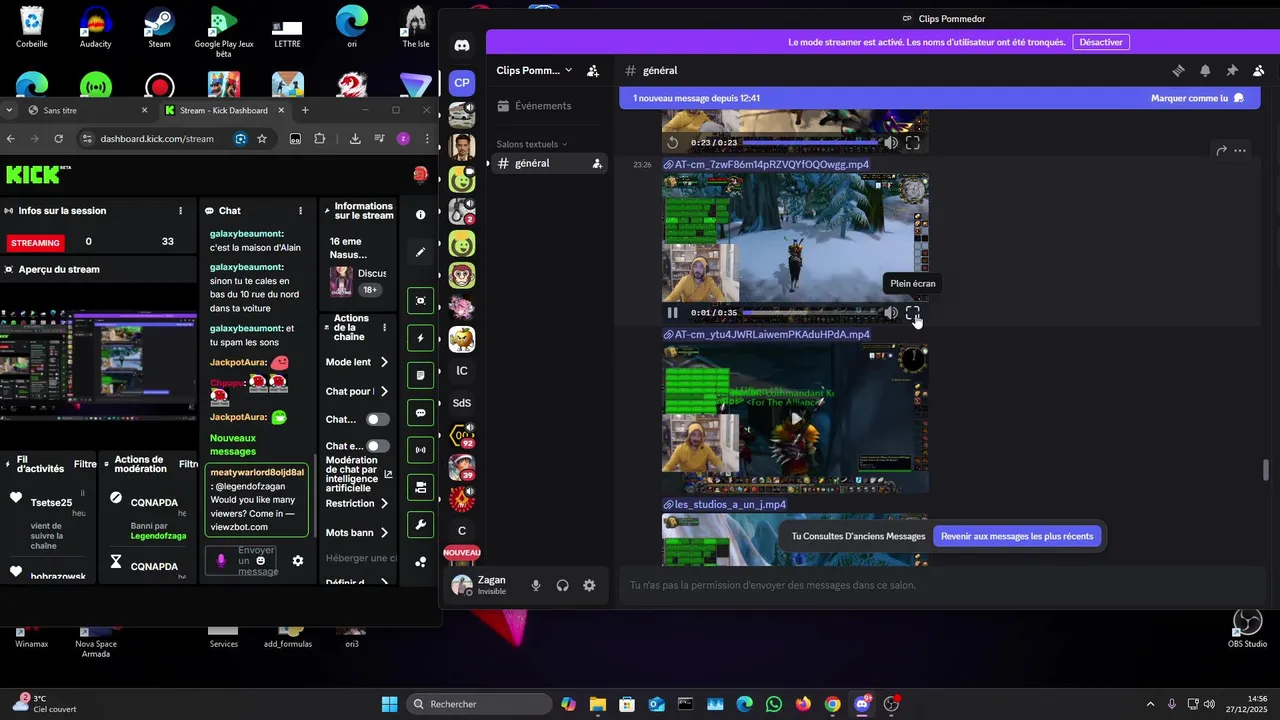
Task: Expand Mots bann option
Action: coord(384,533)
